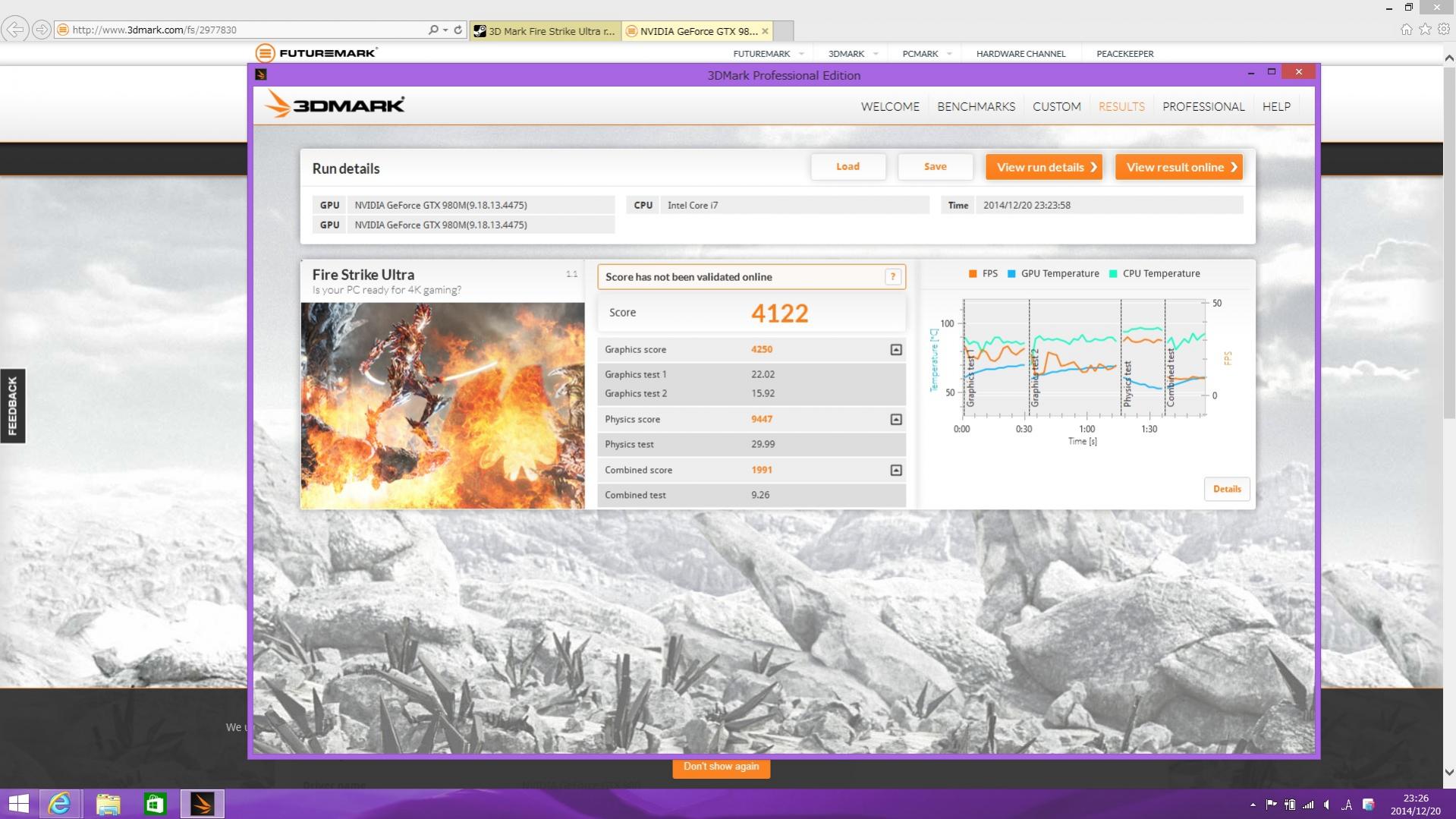
Task: Open a new browser tab
Action: [784, 31]
